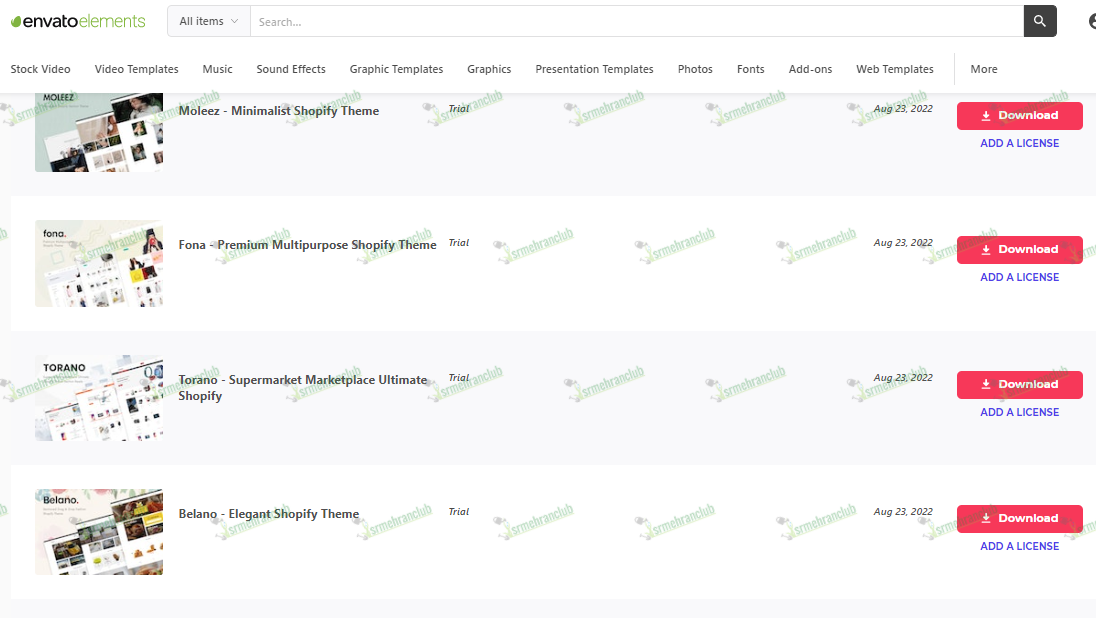Download the Torano Shopify theme
The height and width of the screenshot is (618, 1096).
tap(1020, 385)
